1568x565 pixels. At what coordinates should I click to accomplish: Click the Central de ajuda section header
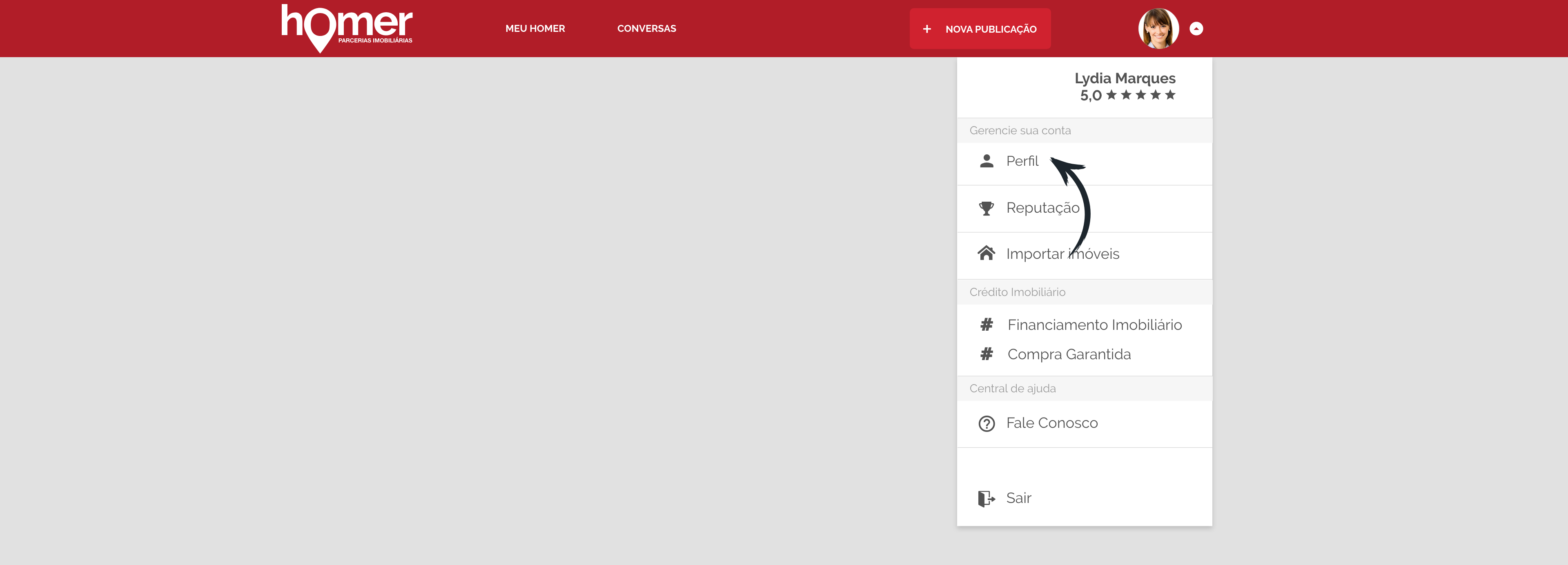tap(1084, 389)
